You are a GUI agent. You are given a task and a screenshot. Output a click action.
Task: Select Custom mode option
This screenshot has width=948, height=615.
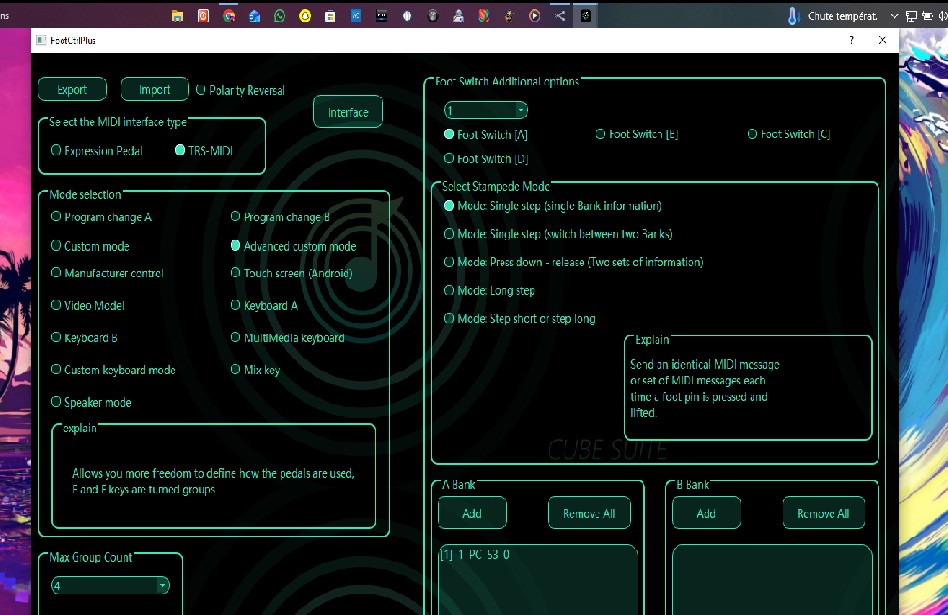tap(90, 246)
